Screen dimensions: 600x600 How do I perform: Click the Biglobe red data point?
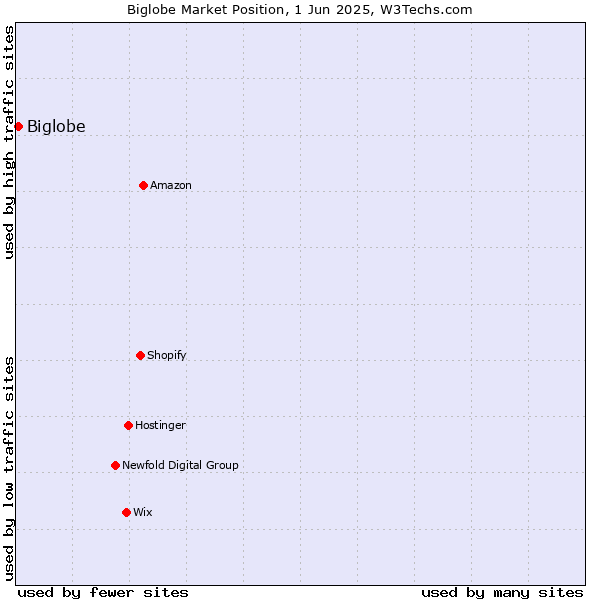(18, 127)
